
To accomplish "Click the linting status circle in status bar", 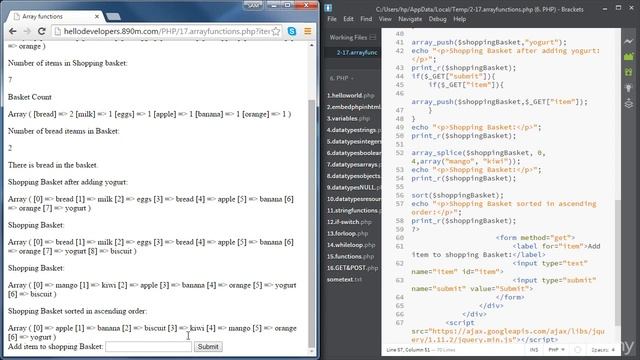I will point(578,350).
